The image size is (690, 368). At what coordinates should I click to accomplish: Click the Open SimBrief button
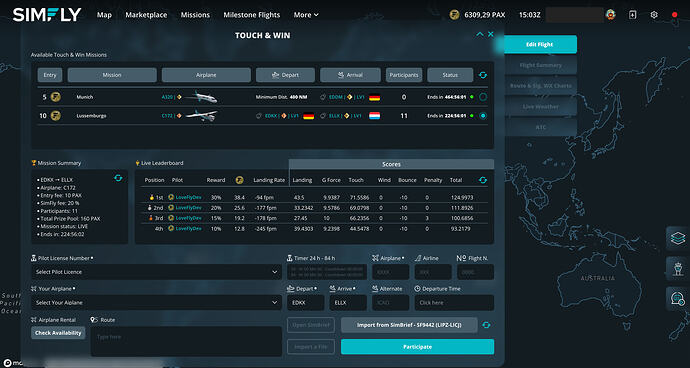click(311, 325)
